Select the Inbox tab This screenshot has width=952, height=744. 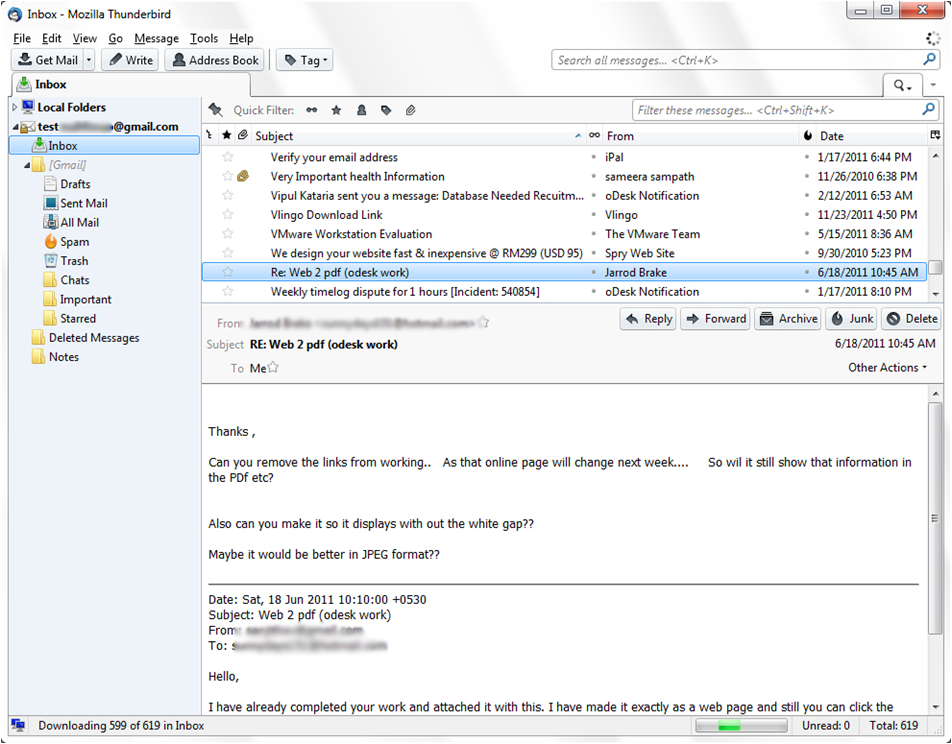coord(131,84)
